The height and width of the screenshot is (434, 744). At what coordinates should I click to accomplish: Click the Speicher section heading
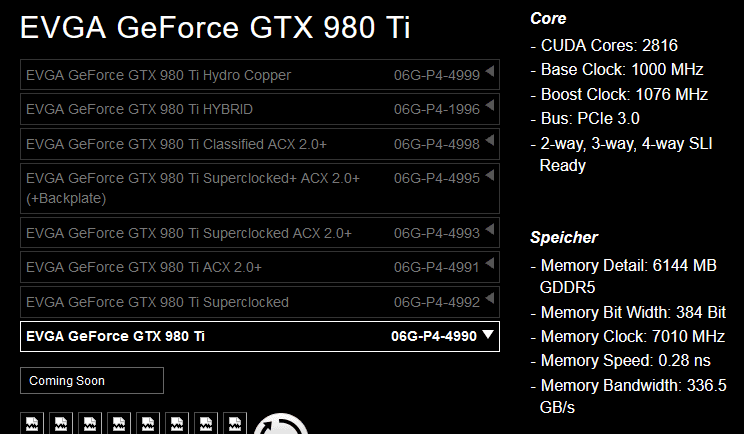564,238
